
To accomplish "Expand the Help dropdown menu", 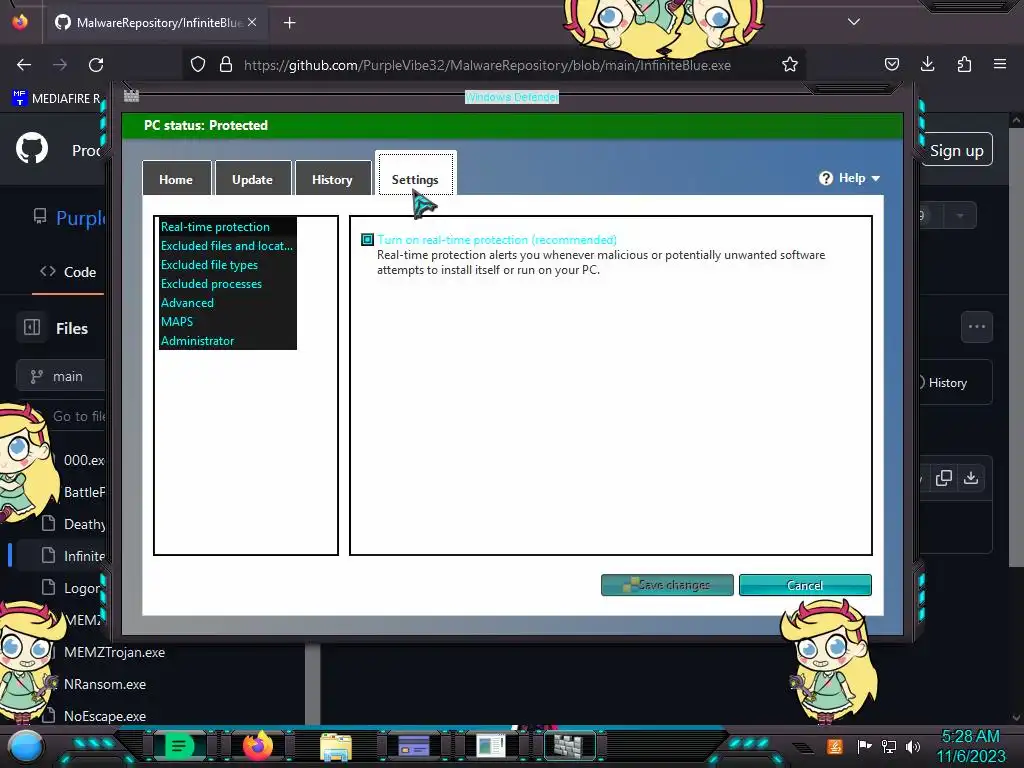I will (850, 178).
